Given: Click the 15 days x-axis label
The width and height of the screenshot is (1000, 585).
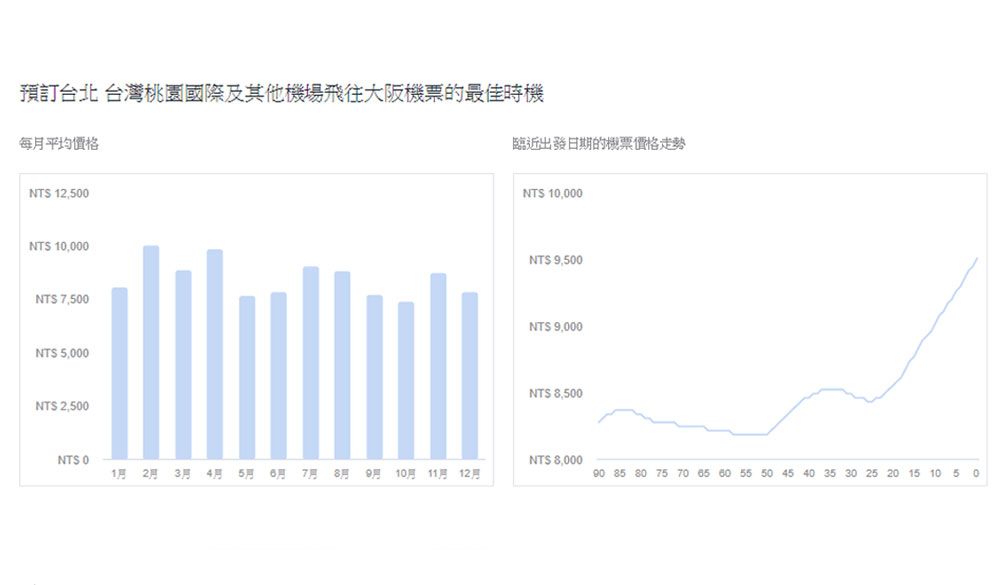Looking at the screenshot, I should [x=914, y=473].
